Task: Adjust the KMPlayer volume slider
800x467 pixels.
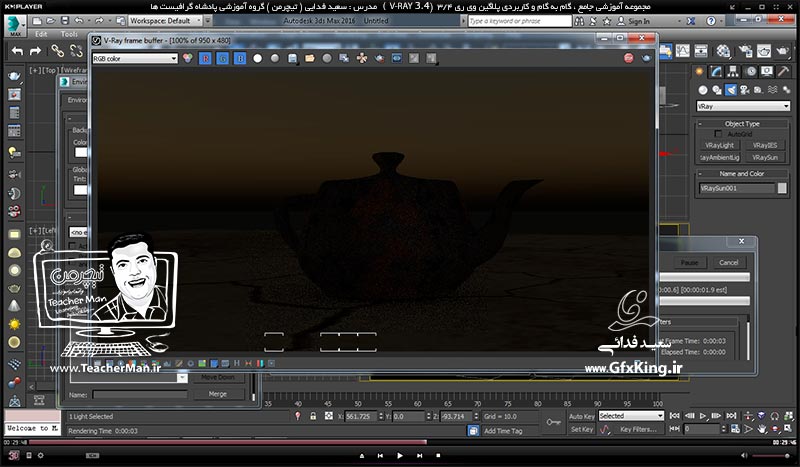Action: coord(770,455)
